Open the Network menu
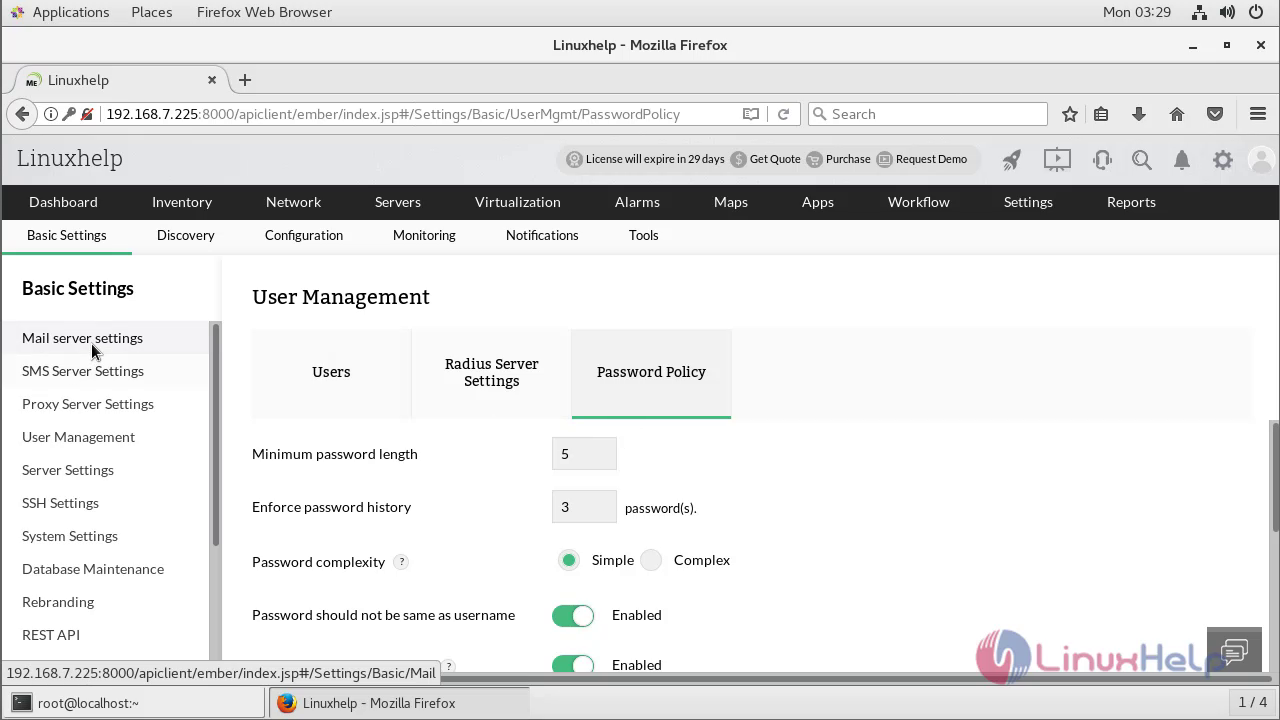1280x720 pixels. [293, 202]
